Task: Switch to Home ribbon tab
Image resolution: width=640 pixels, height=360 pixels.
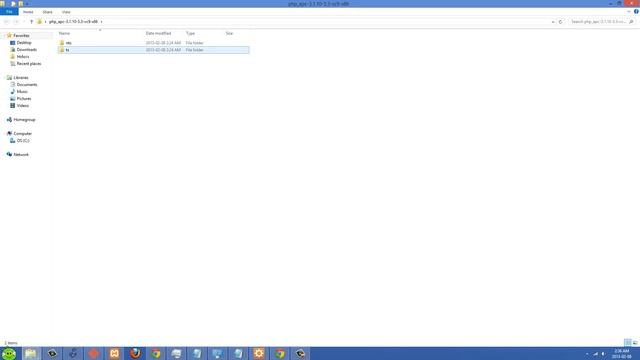Action: [28, 12]
